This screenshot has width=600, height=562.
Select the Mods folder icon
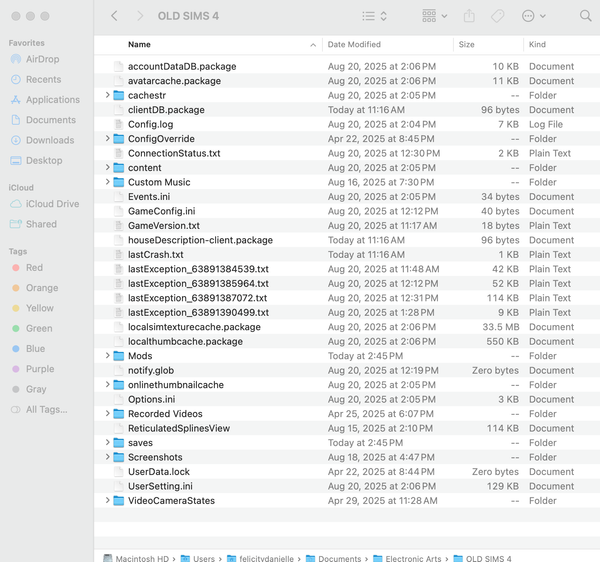pyautogui.click(x=119, y=356)
